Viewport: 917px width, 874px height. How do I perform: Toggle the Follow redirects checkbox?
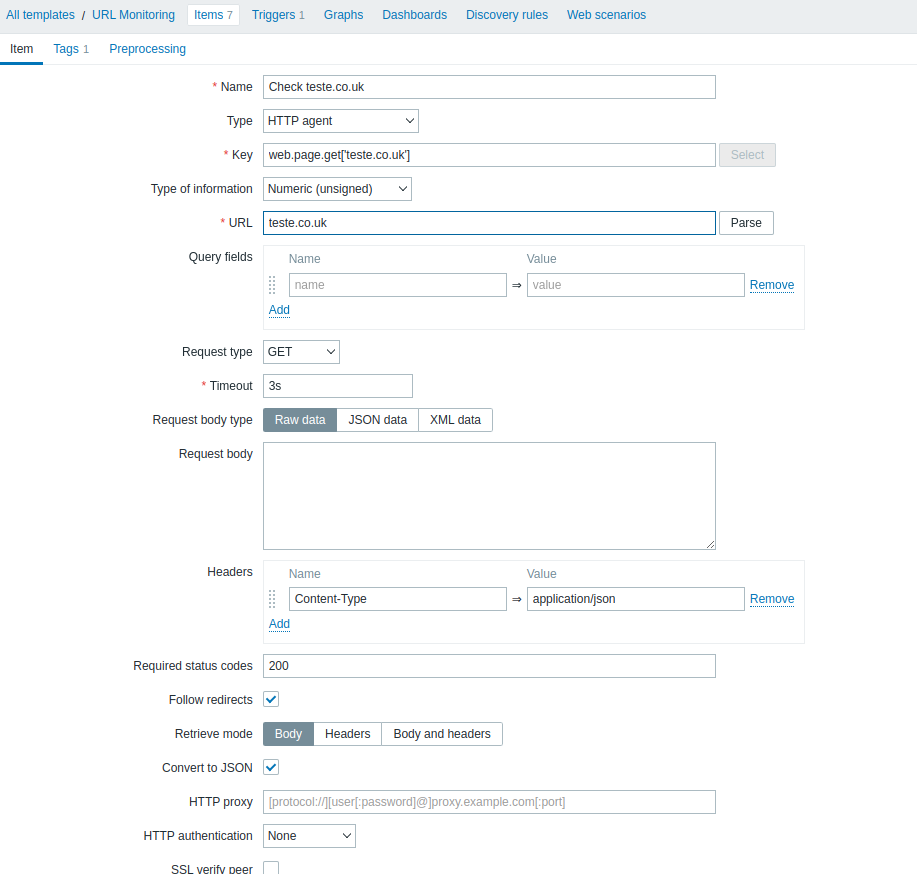click(271, 699)
